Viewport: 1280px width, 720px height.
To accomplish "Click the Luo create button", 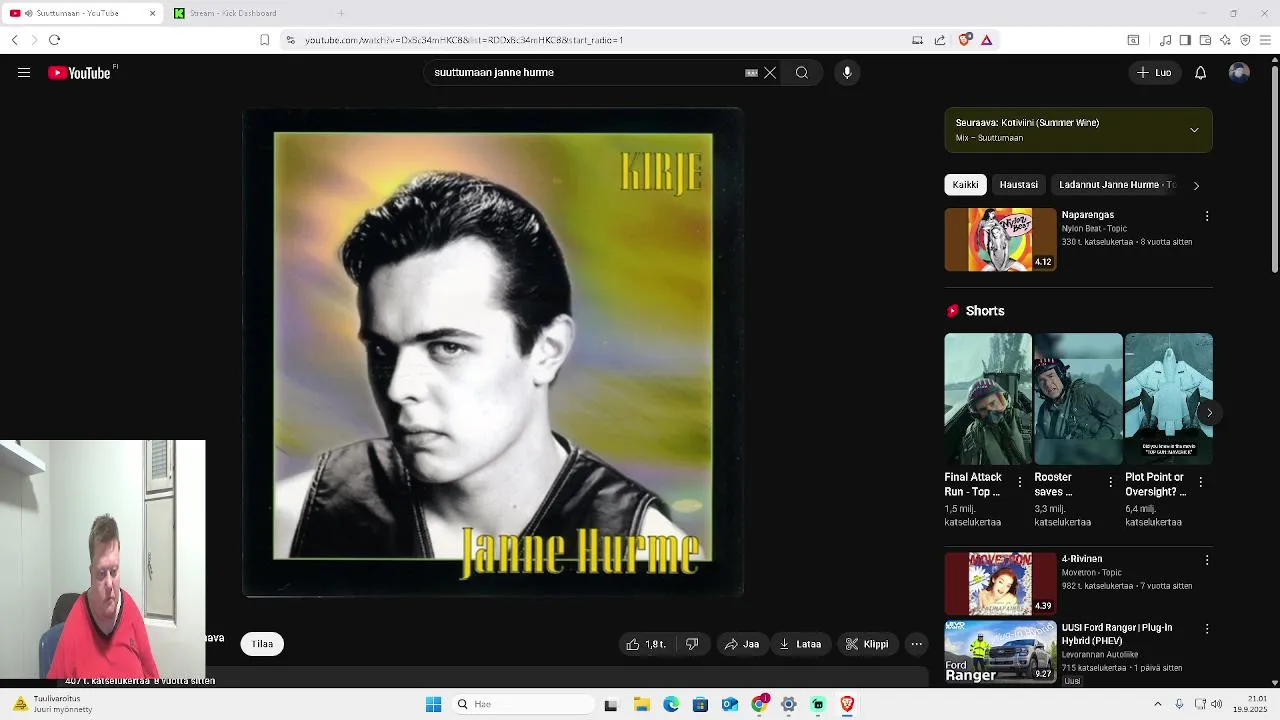I will tap(1153, 73).
